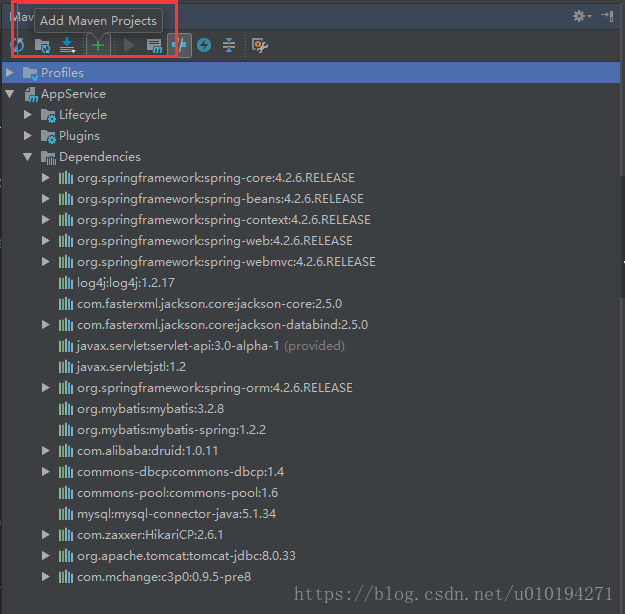The image size is (625, 614).
Task: Click Generate Sources and Update Folders icon
Action: [42, 46]
